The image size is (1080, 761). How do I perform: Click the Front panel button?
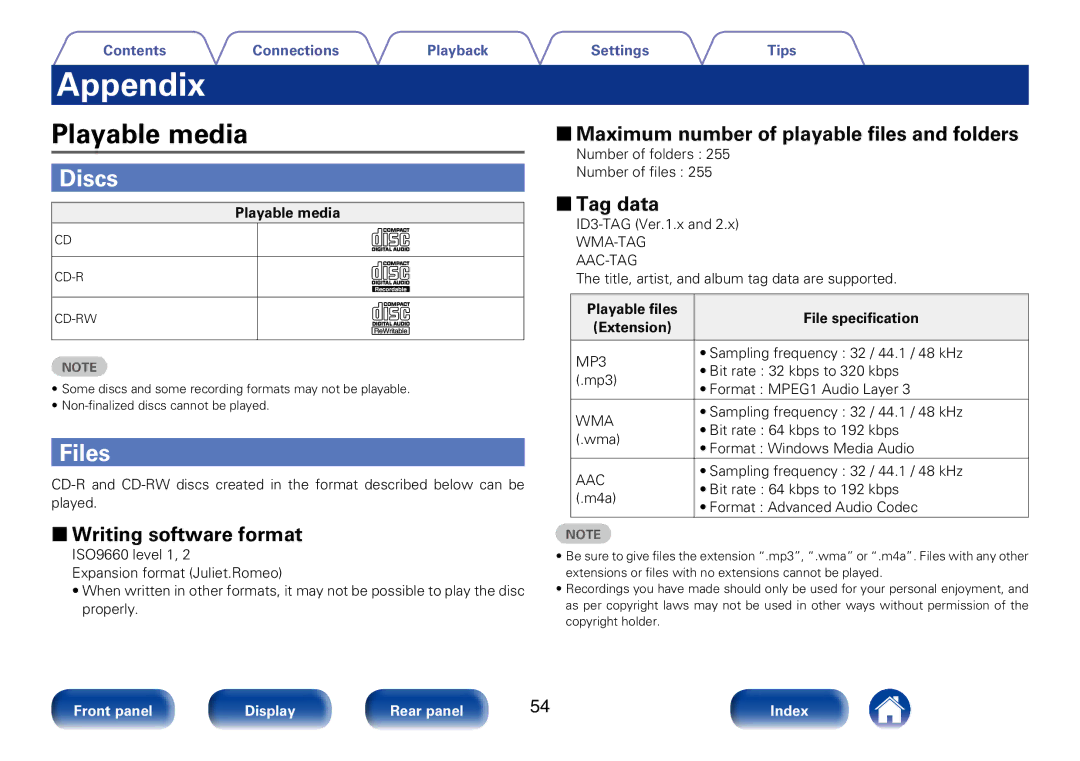[x=113, y=709]
